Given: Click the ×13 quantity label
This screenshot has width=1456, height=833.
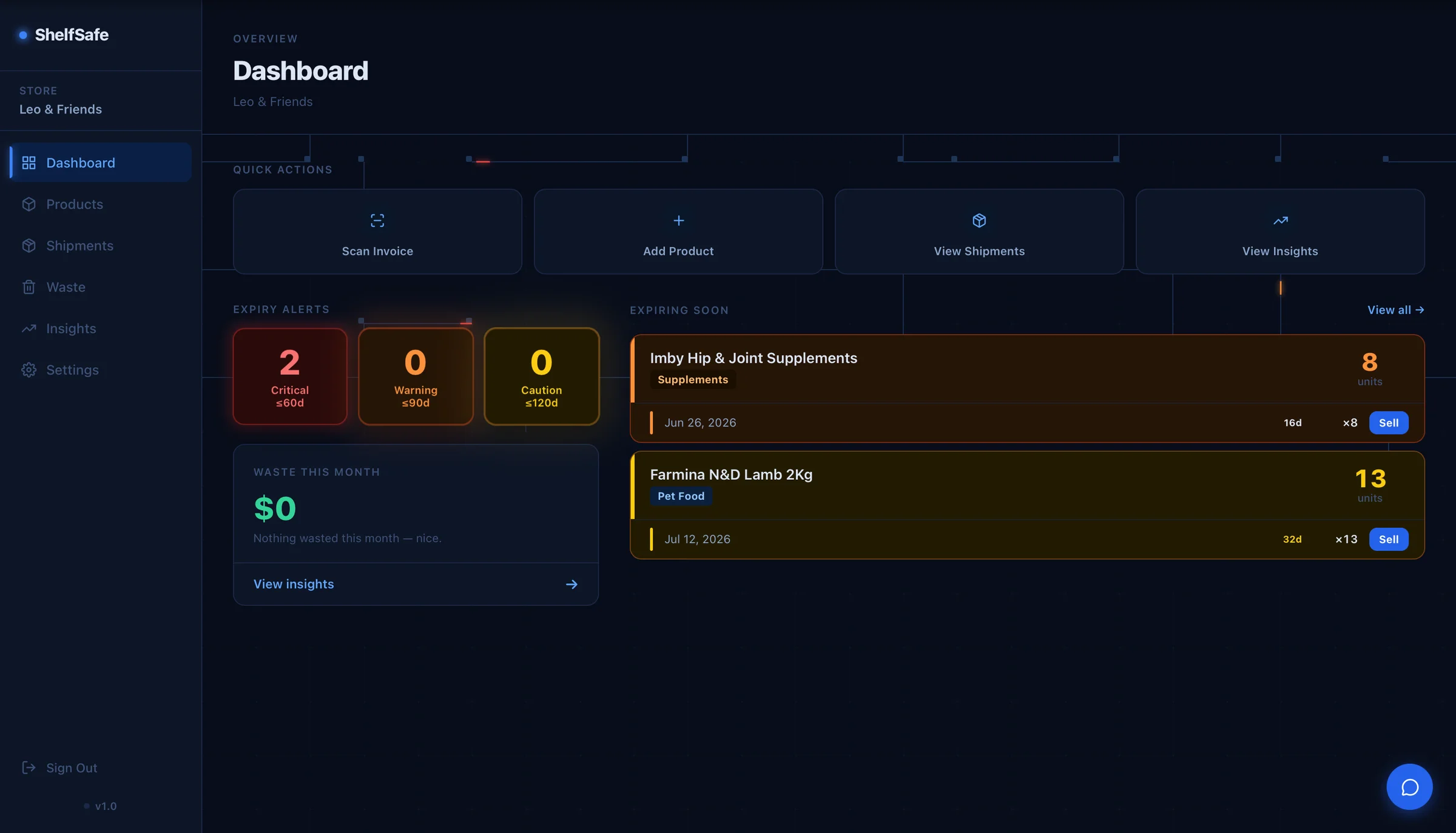Looking at the screenshot, I should [x=1346, y=539].
